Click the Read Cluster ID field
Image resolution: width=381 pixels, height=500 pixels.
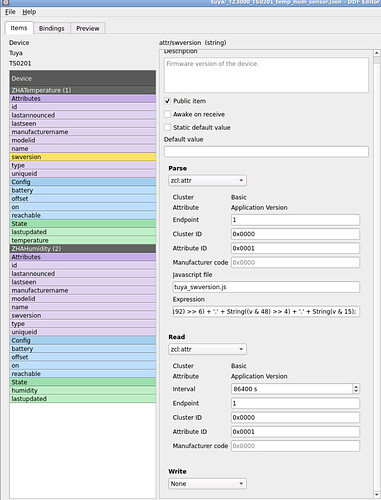[295, 417]
